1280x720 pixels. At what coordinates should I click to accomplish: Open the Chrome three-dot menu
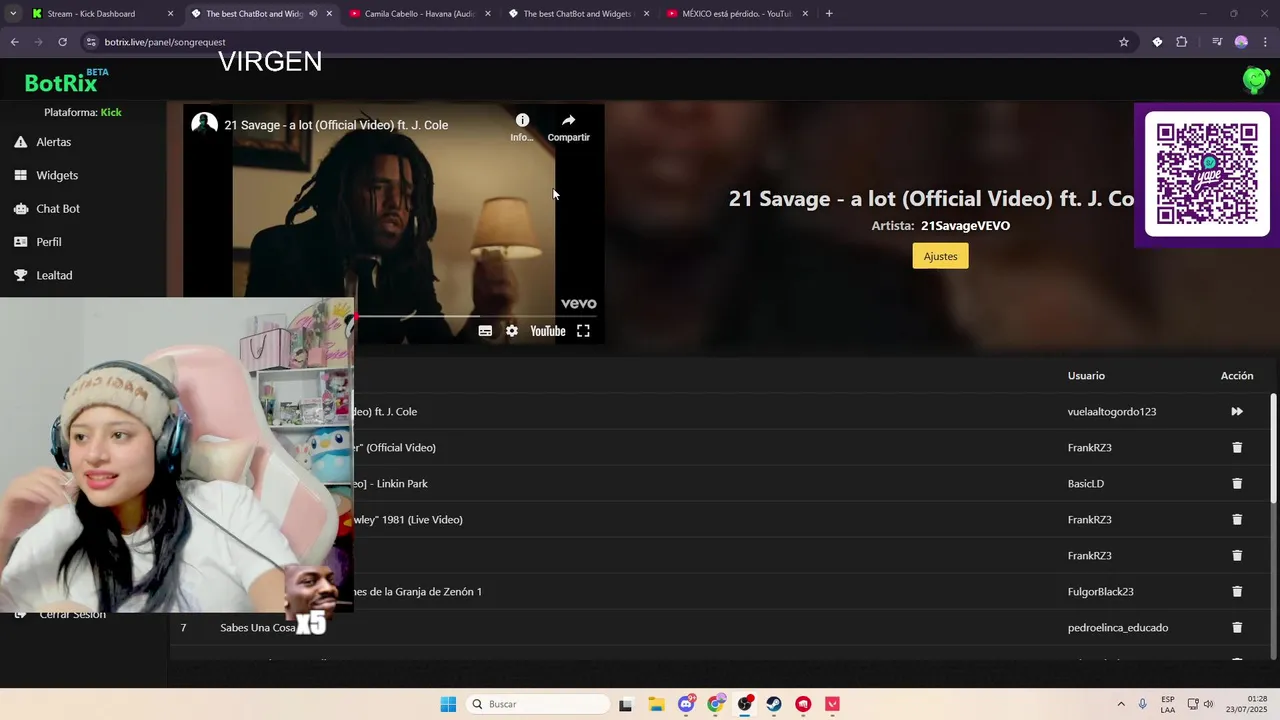pos(1266,42)
